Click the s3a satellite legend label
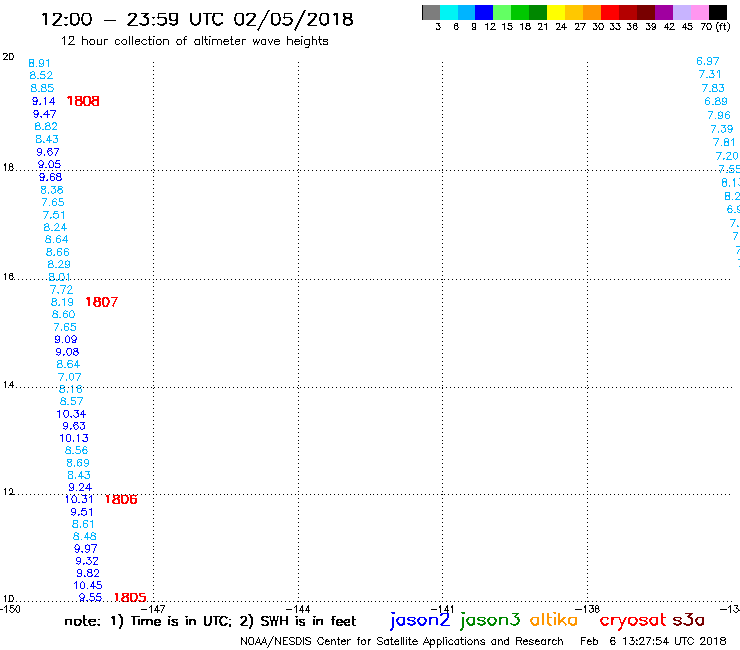 689,620
